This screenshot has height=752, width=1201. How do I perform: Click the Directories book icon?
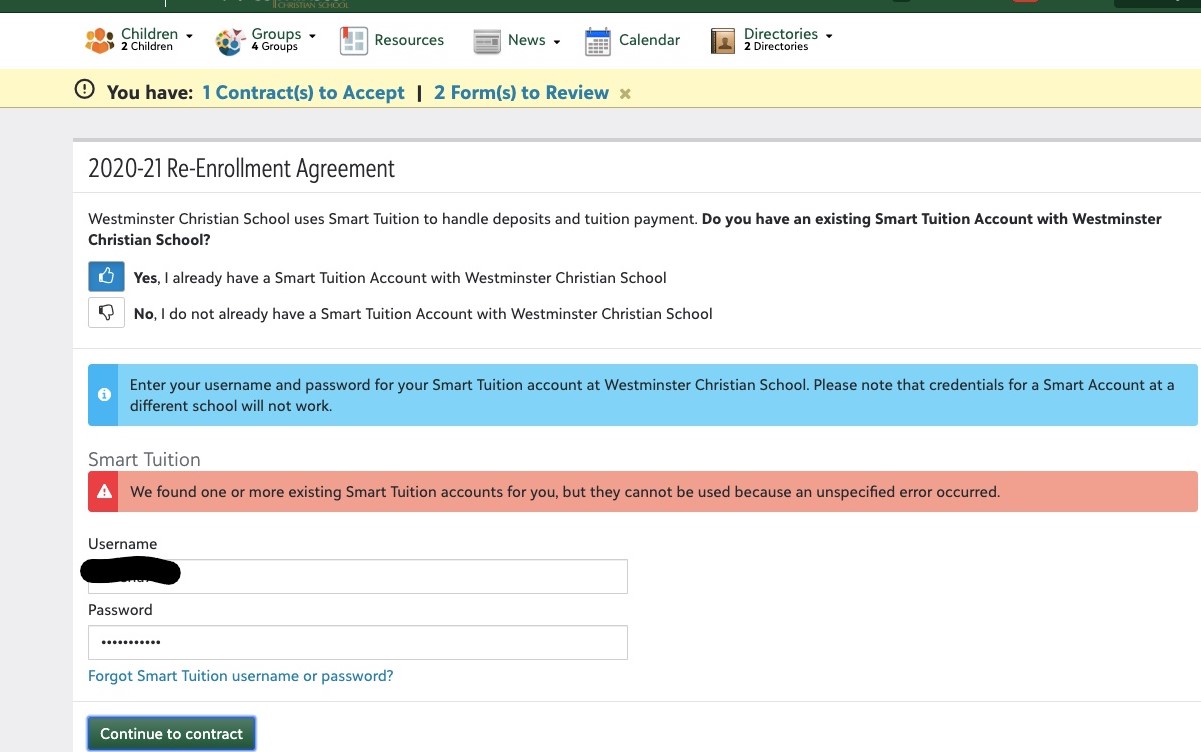click(723, 41)
